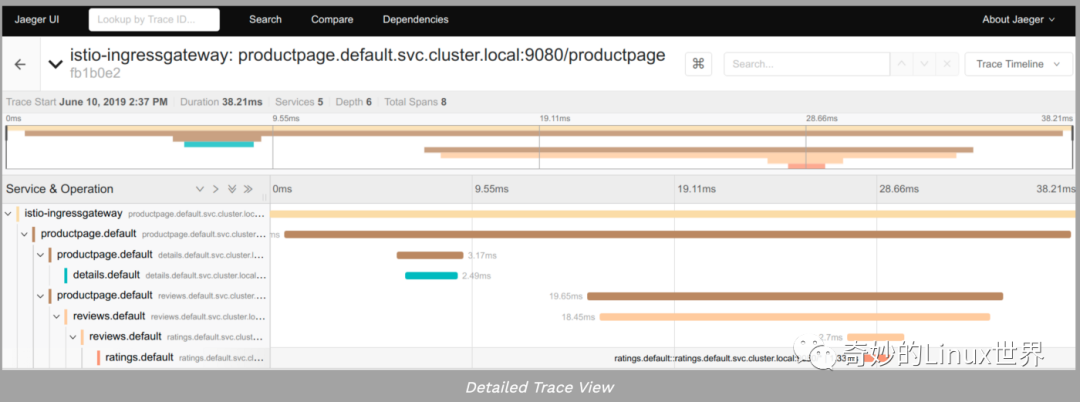Click the trace ID fb1b0e2 text

(94, 72)
